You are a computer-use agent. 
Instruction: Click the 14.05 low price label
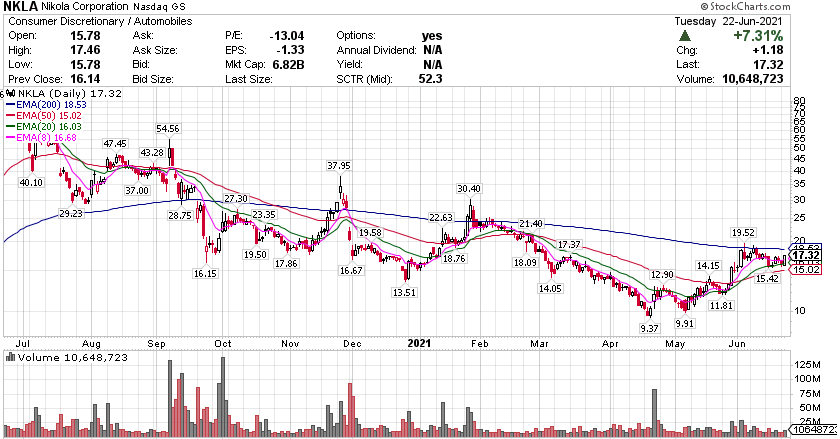click(x=550, y=288)
